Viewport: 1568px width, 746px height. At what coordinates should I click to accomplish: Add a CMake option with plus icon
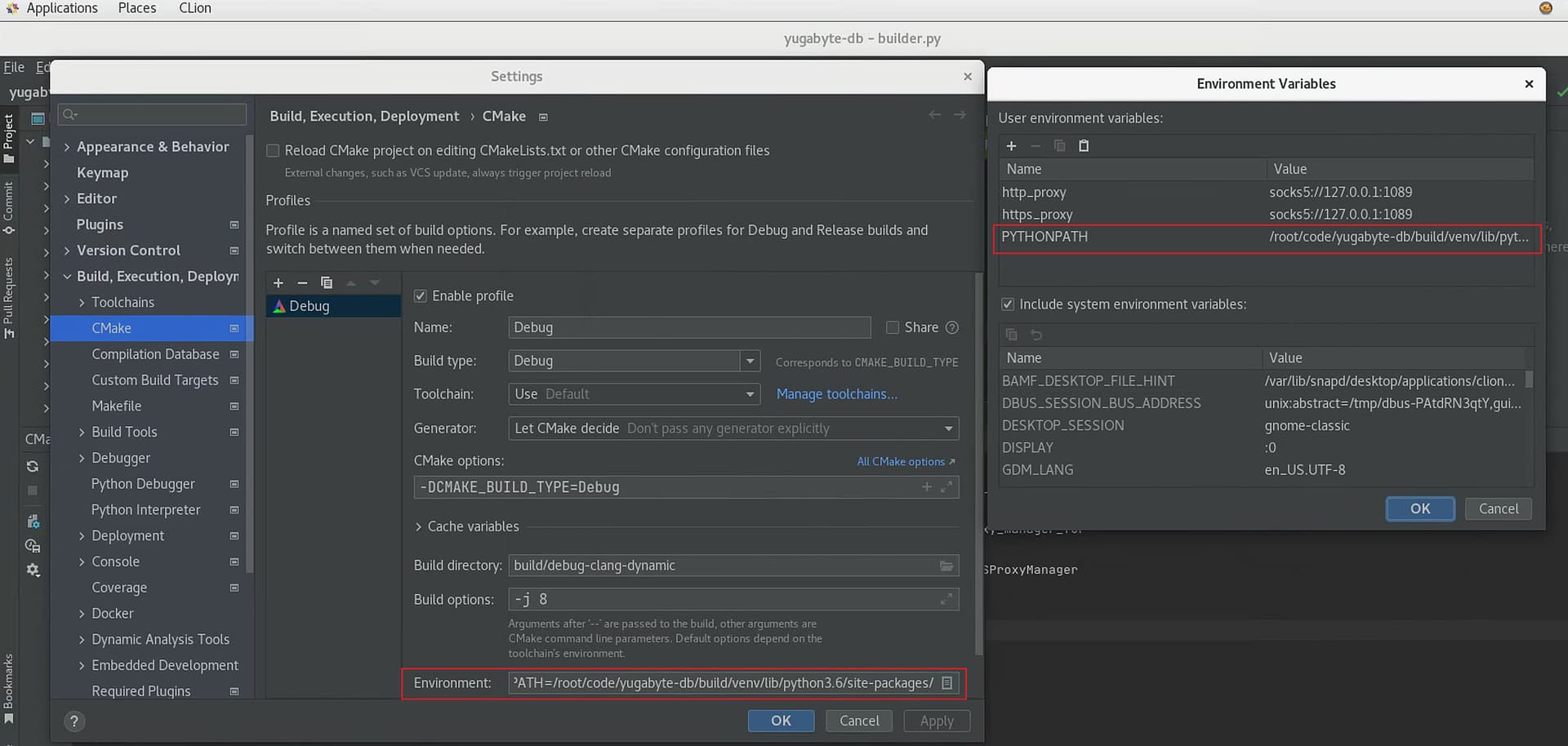(927, 486)
